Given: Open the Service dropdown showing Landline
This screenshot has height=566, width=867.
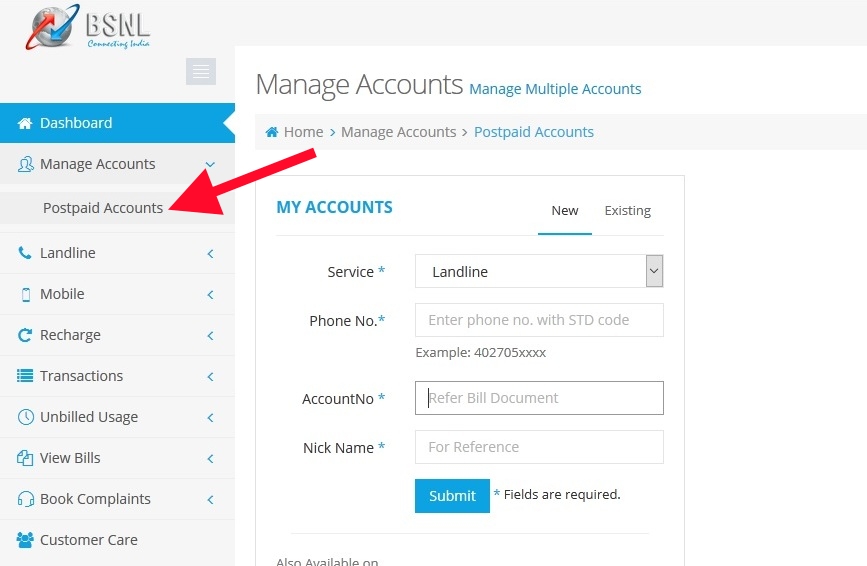Looking at the screenshot, I should pos(539,271).
